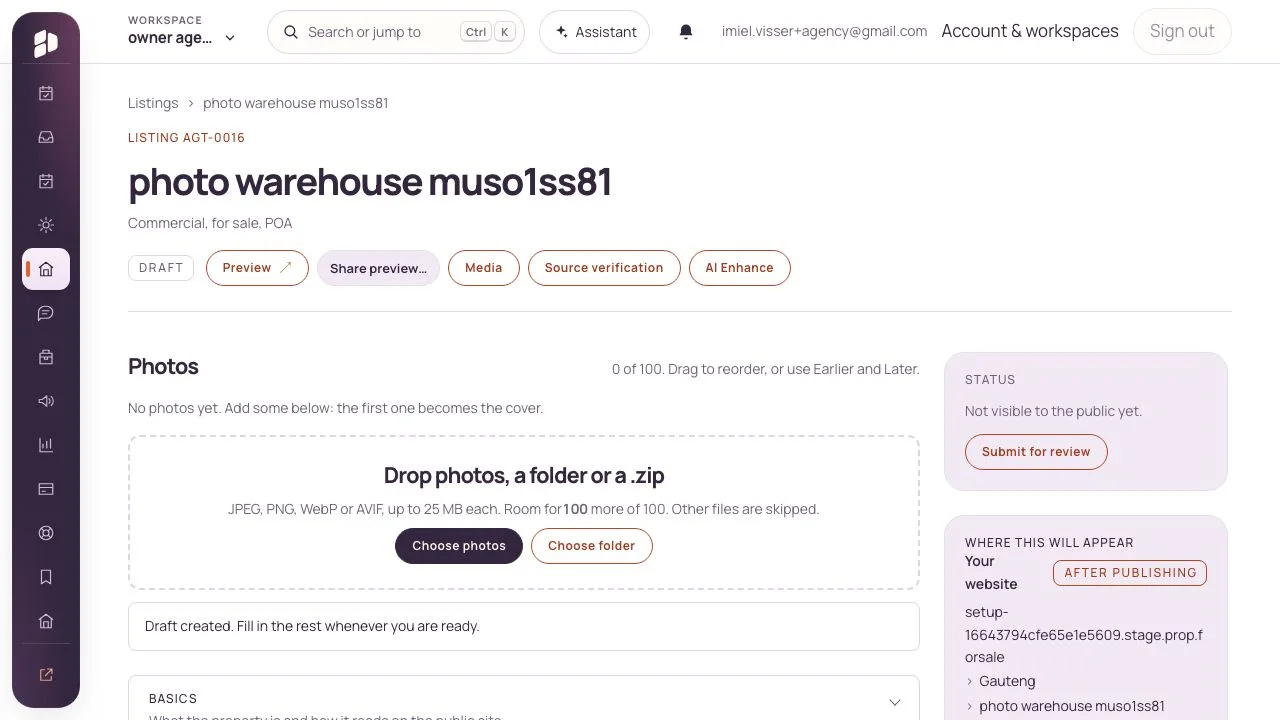Image resolution: width=1280 pixels, height=720 pixels.
Task: Click Share preview… button
Action: (x=378, y=268)
